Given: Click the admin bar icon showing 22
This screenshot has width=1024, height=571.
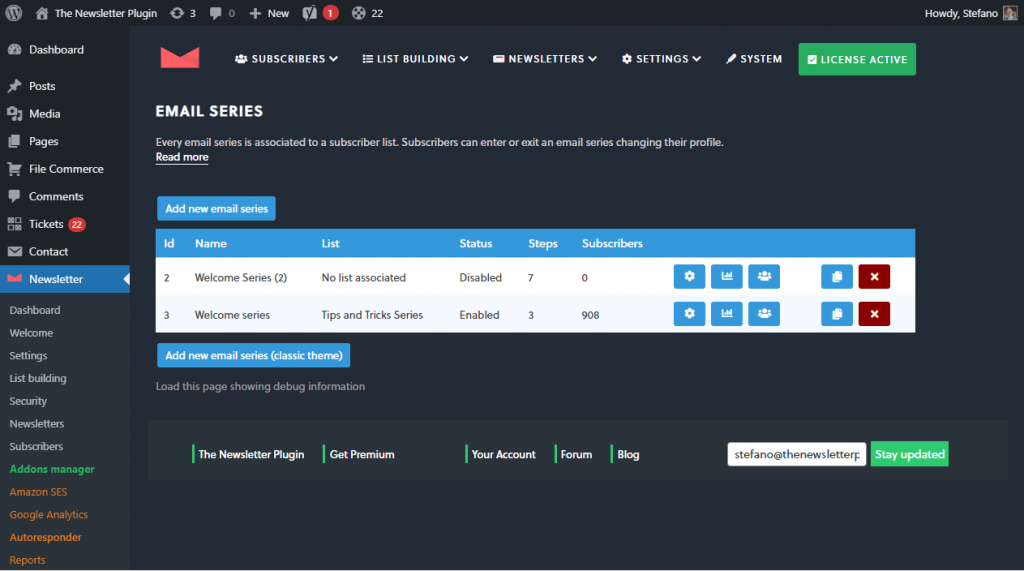Looking at the screenshot, I should (x=367, y=13).
